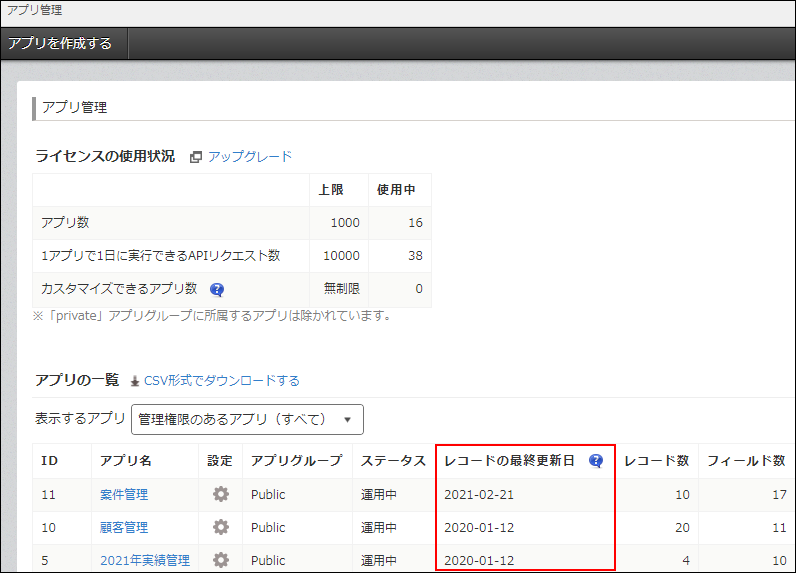Click the アプリの一覧 heading
This screenshot has width=796, height=573.
click(x=77, y=380)
